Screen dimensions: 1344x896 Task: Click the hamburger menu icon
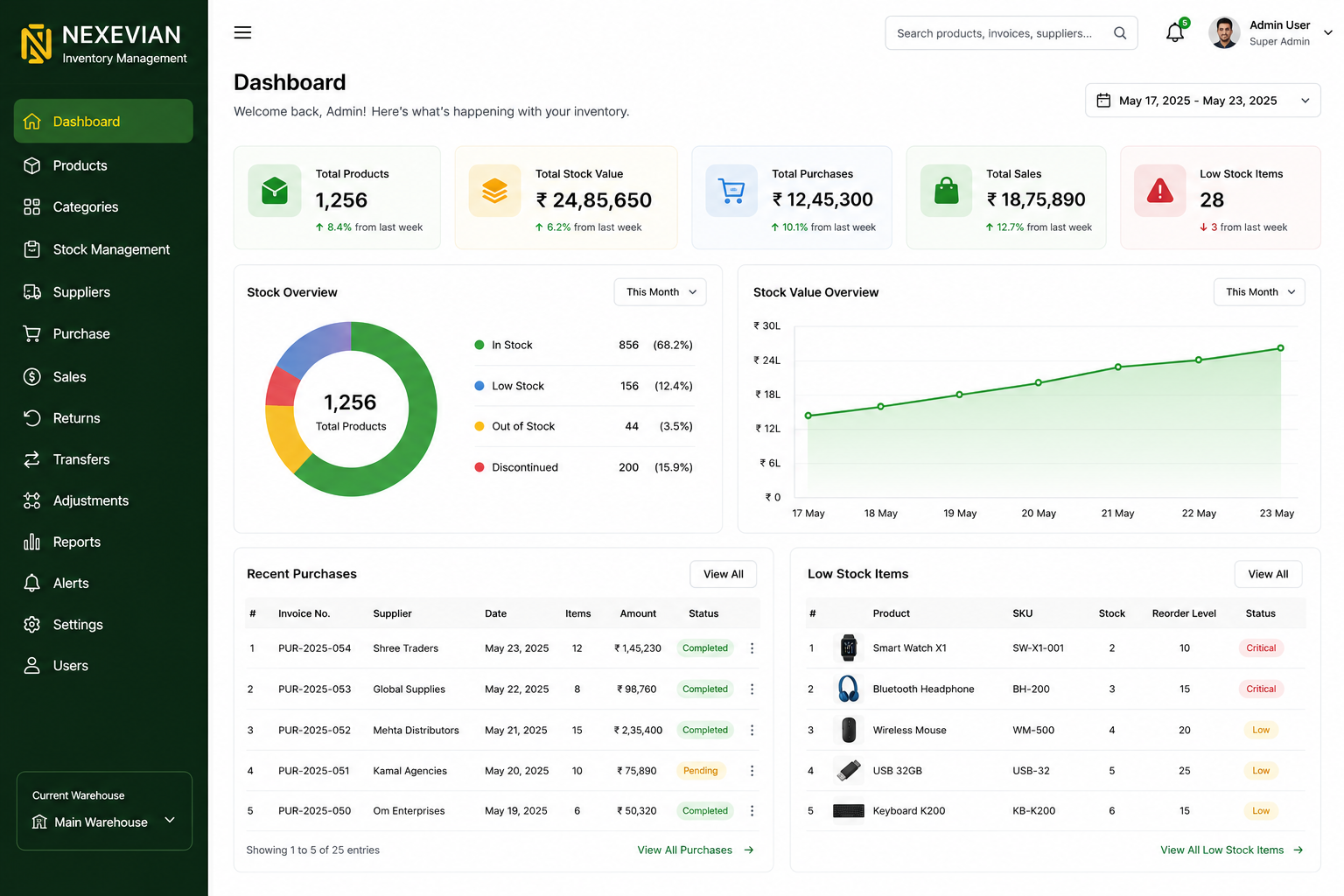point(242,32)
